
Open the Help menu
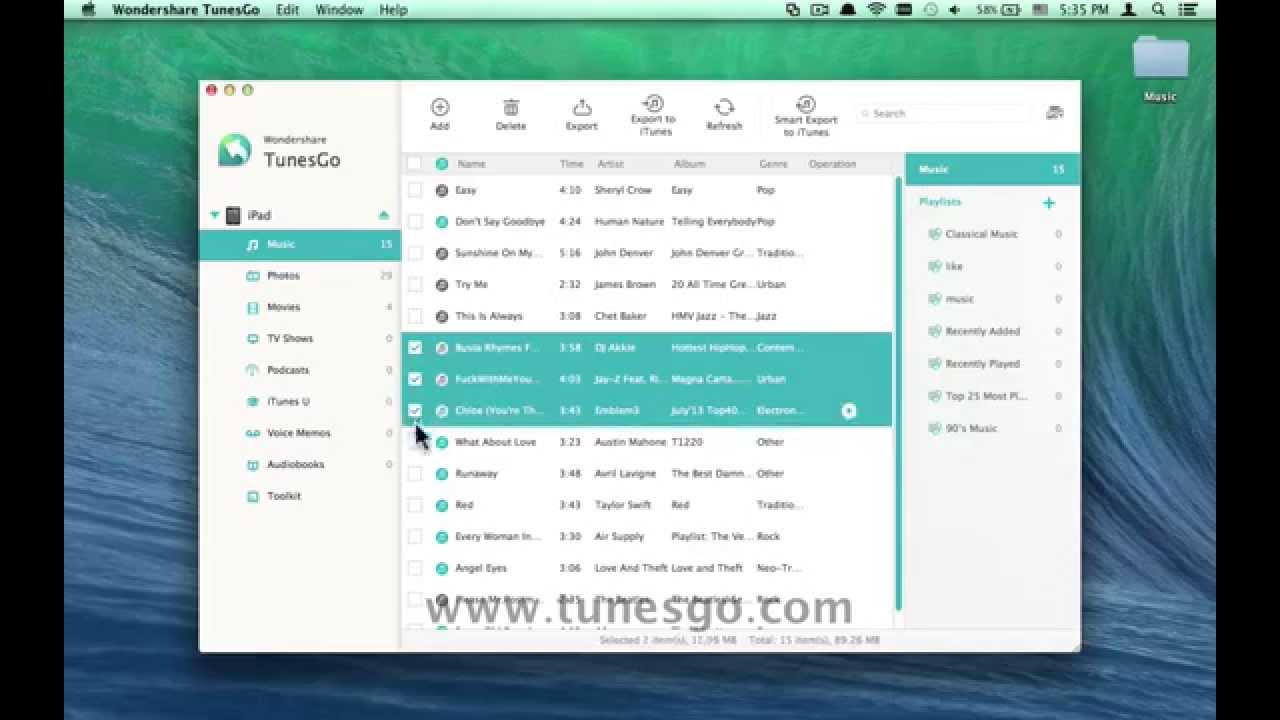pos(393,10)
